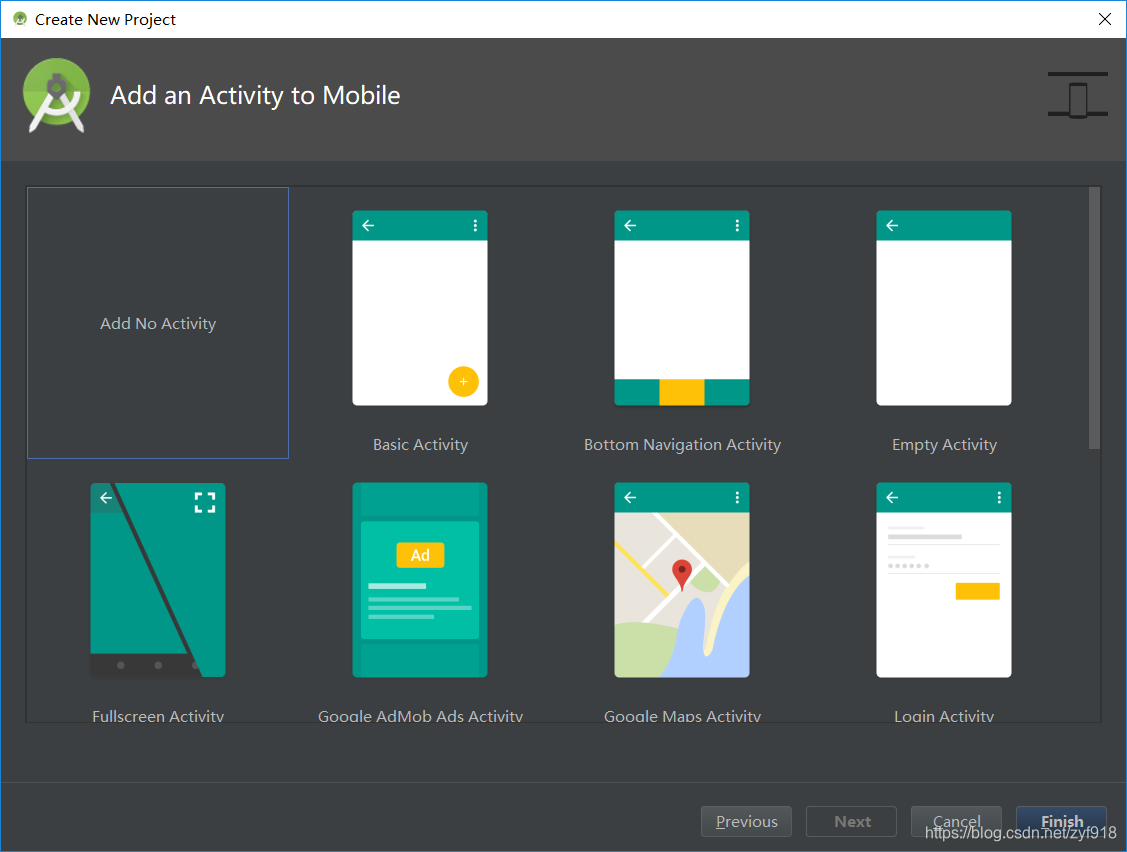The width and height of the screenshot is (1127, 852).
Task: Click the Empty Activity label text
Action: (944, 444)
